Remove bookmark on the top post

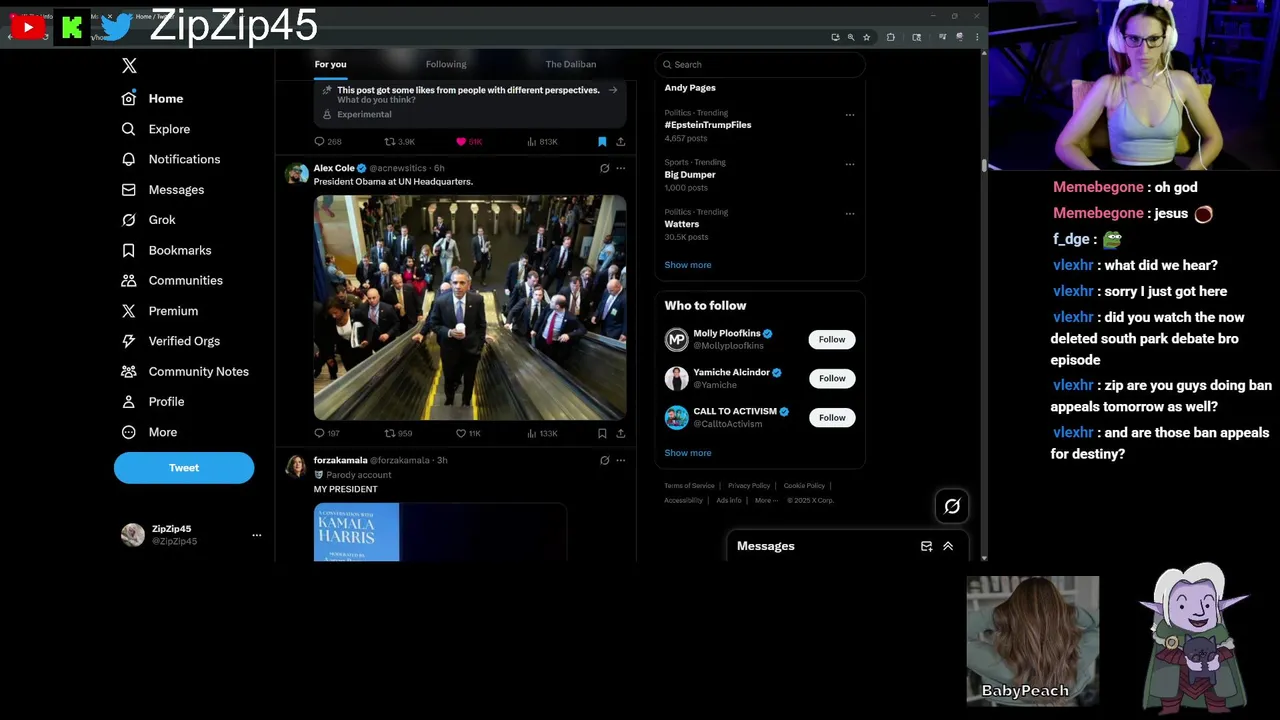(602, 142)
